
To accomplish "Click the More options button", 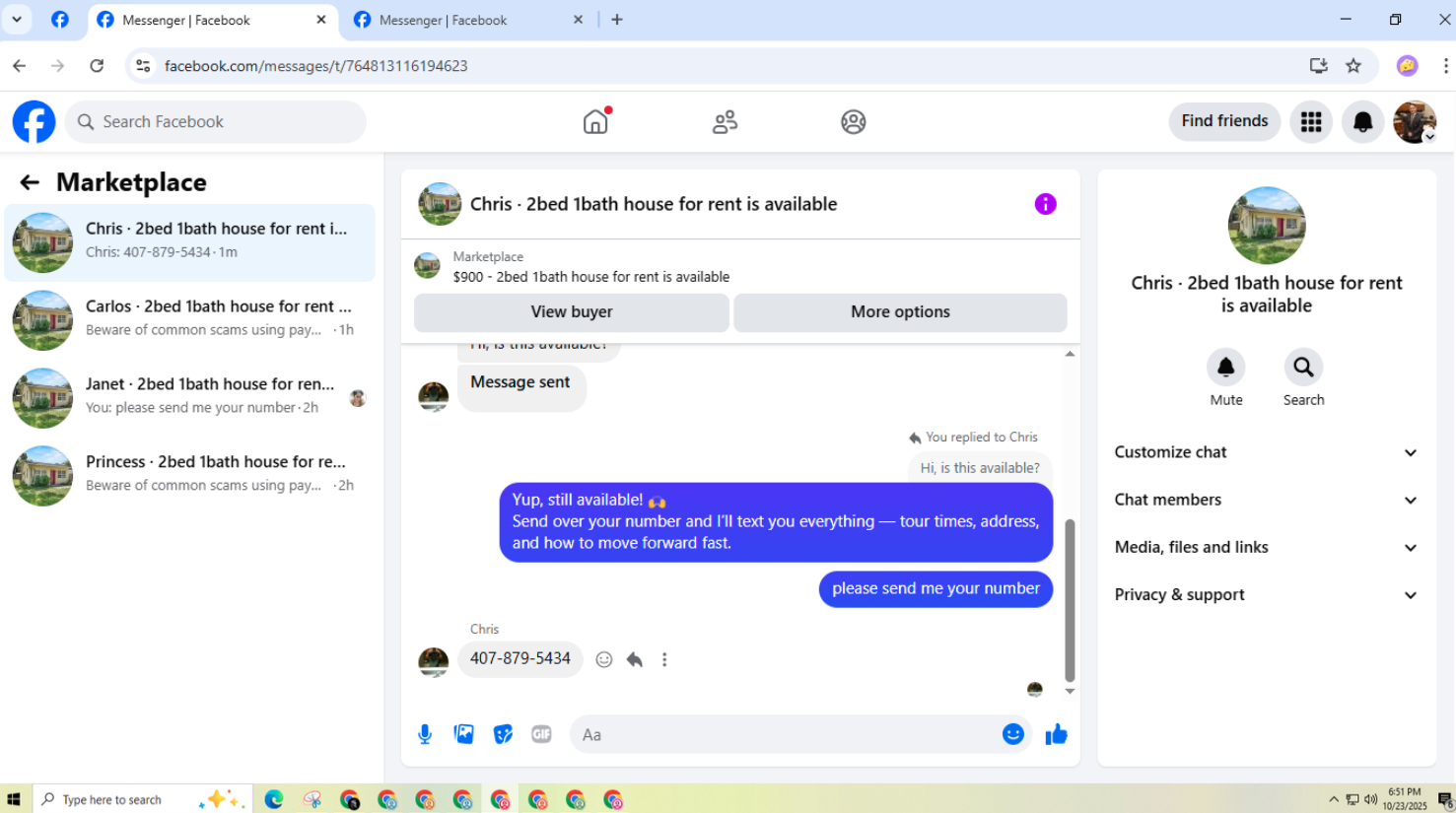I will 900,312.
